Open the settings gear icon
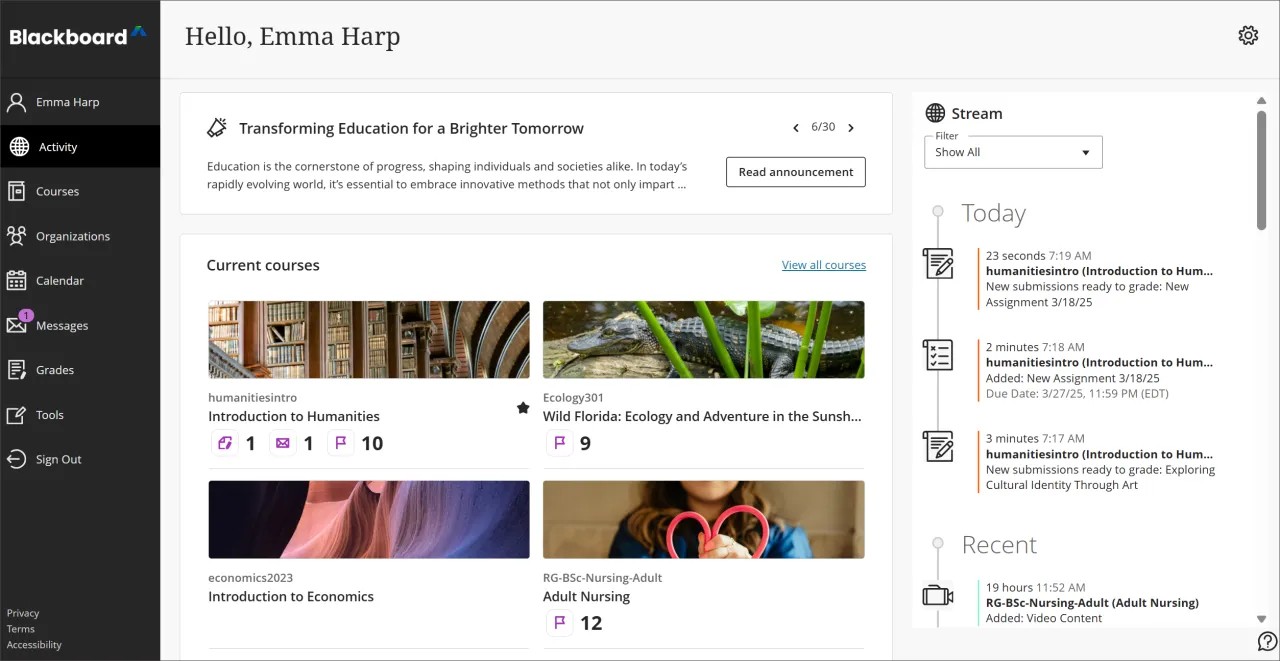The height and width of the screenshot is (661, 1280). pyautogui.click(x=1248, y=35)
